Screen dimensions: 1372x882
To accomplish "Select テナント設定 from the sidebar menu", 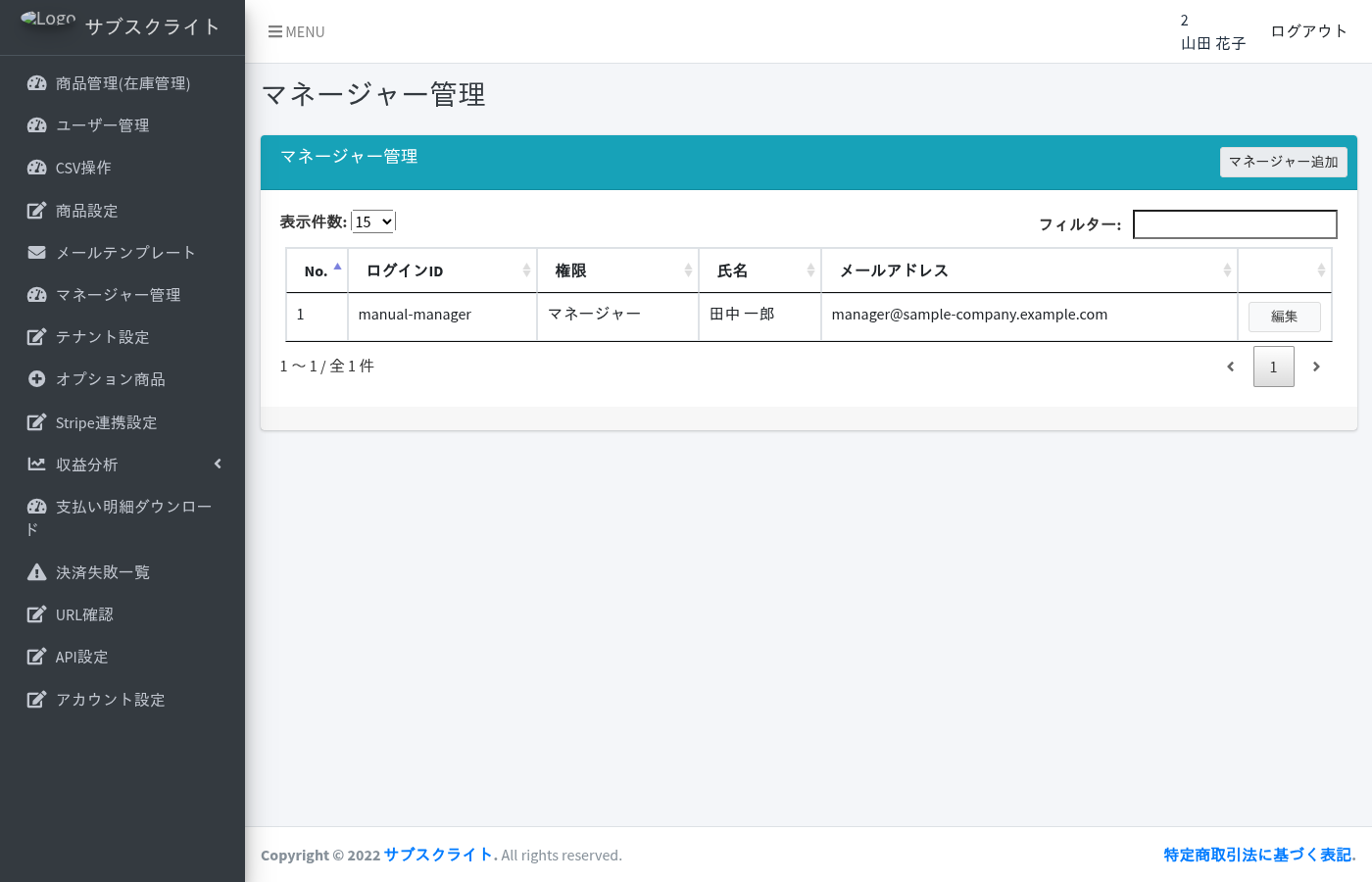I will point(36,337).
